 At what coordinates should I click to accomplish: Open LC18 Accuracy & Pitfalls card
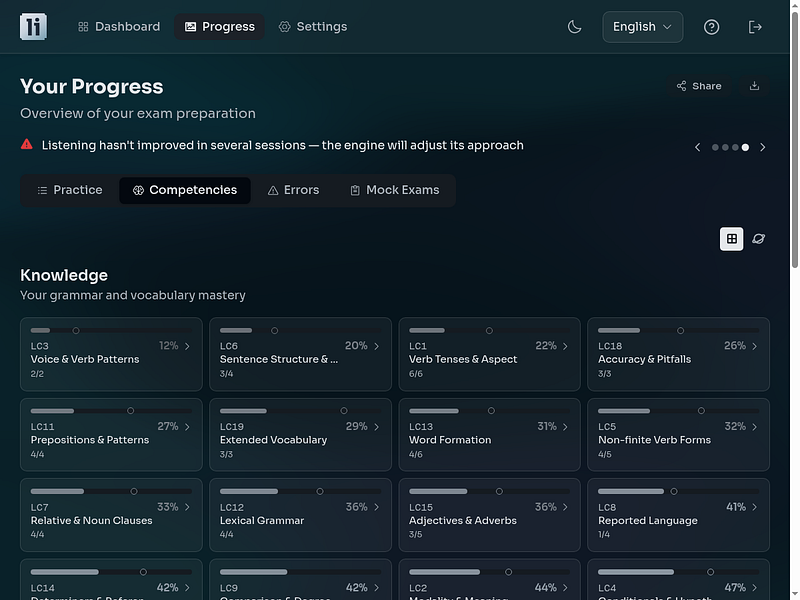[679, 354]
